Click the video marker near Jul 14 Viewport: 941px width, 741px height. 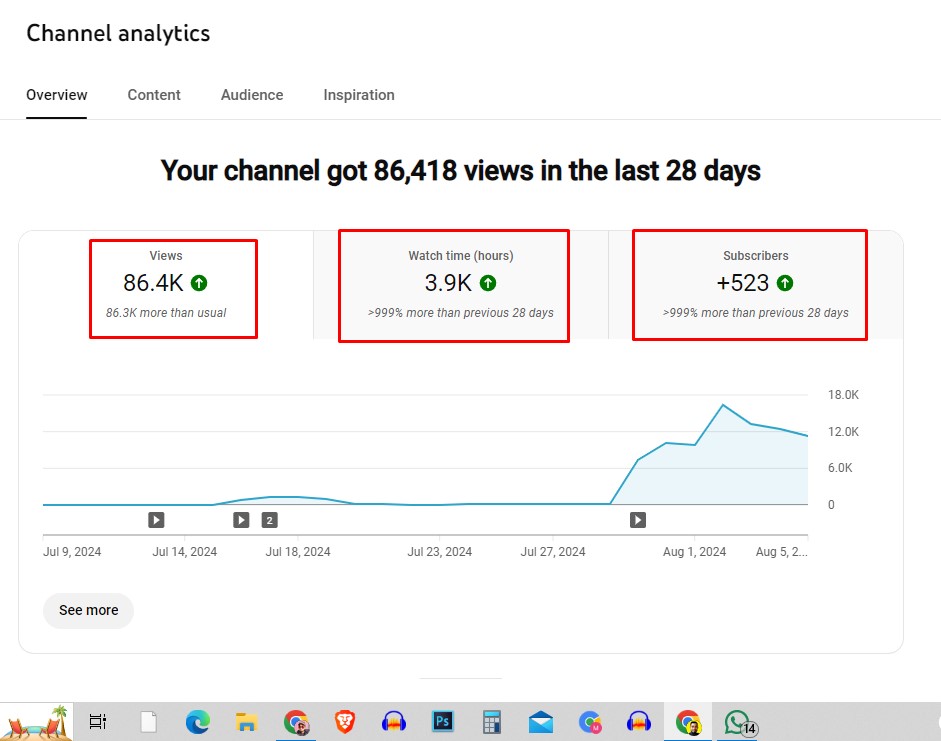pyautogui.click(x=156, y=519)
